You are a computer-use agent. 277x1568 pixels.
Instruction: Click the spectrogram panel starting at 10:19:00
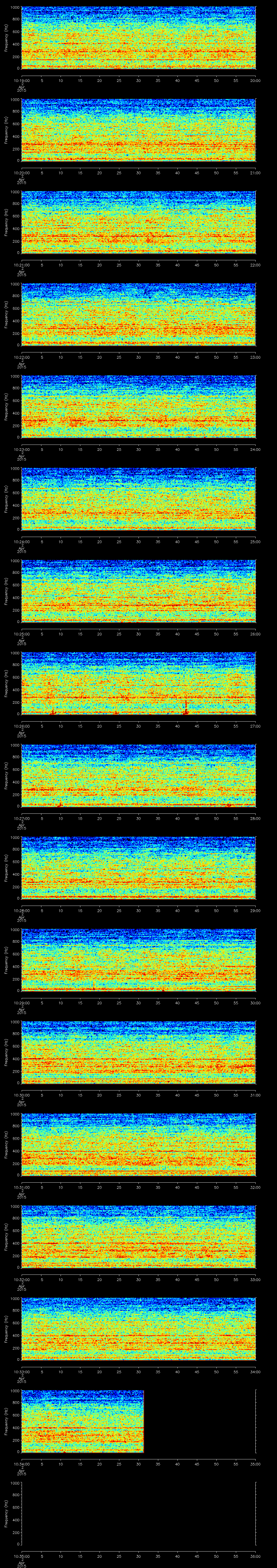138,38
